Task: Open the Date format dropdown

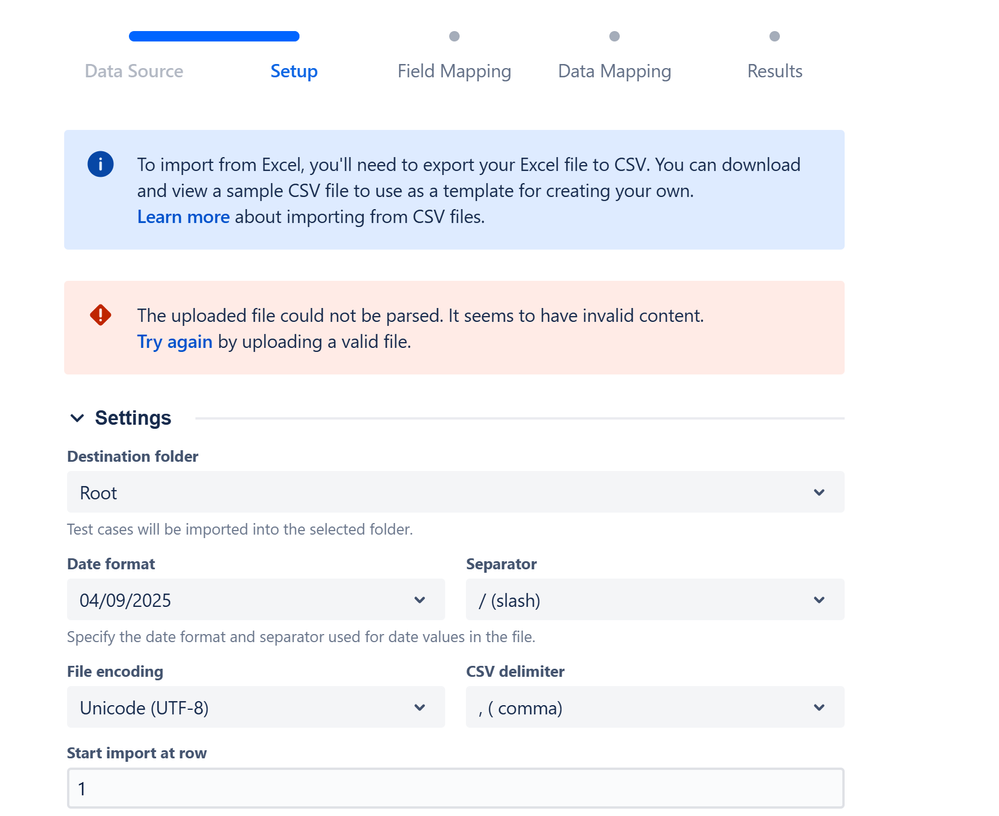Action: click(255, 600)
